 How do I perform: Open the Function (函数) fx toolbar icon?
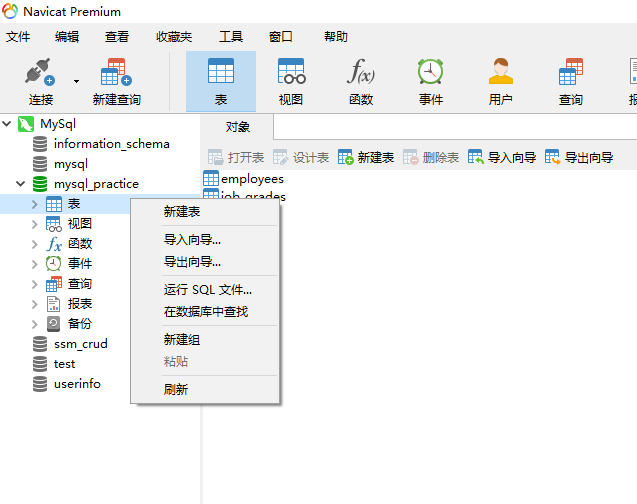tap(361, 71)
